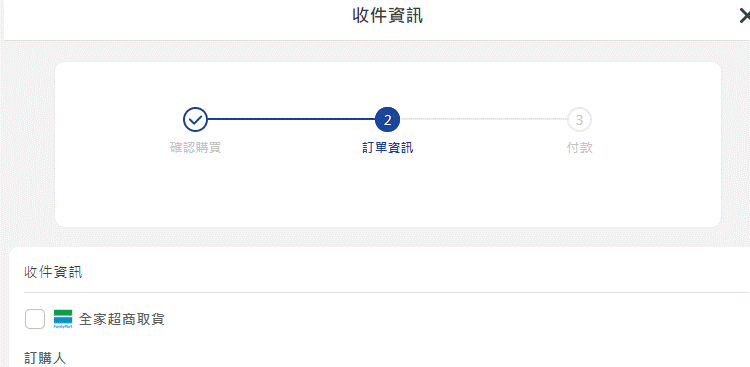Click the 收件資訊 dialog title
750x367 pixels.
(387, 16)
